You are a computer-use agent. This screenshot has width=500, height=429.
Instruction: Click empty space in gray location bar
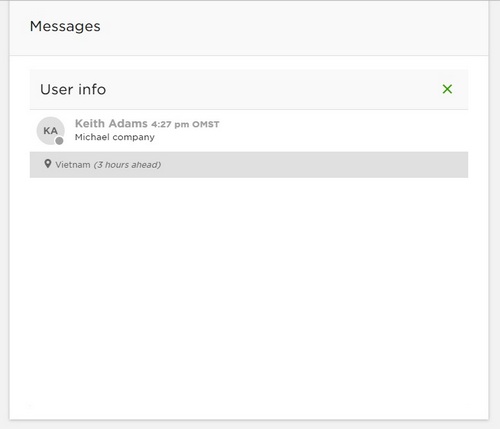(x=313, y=165)
